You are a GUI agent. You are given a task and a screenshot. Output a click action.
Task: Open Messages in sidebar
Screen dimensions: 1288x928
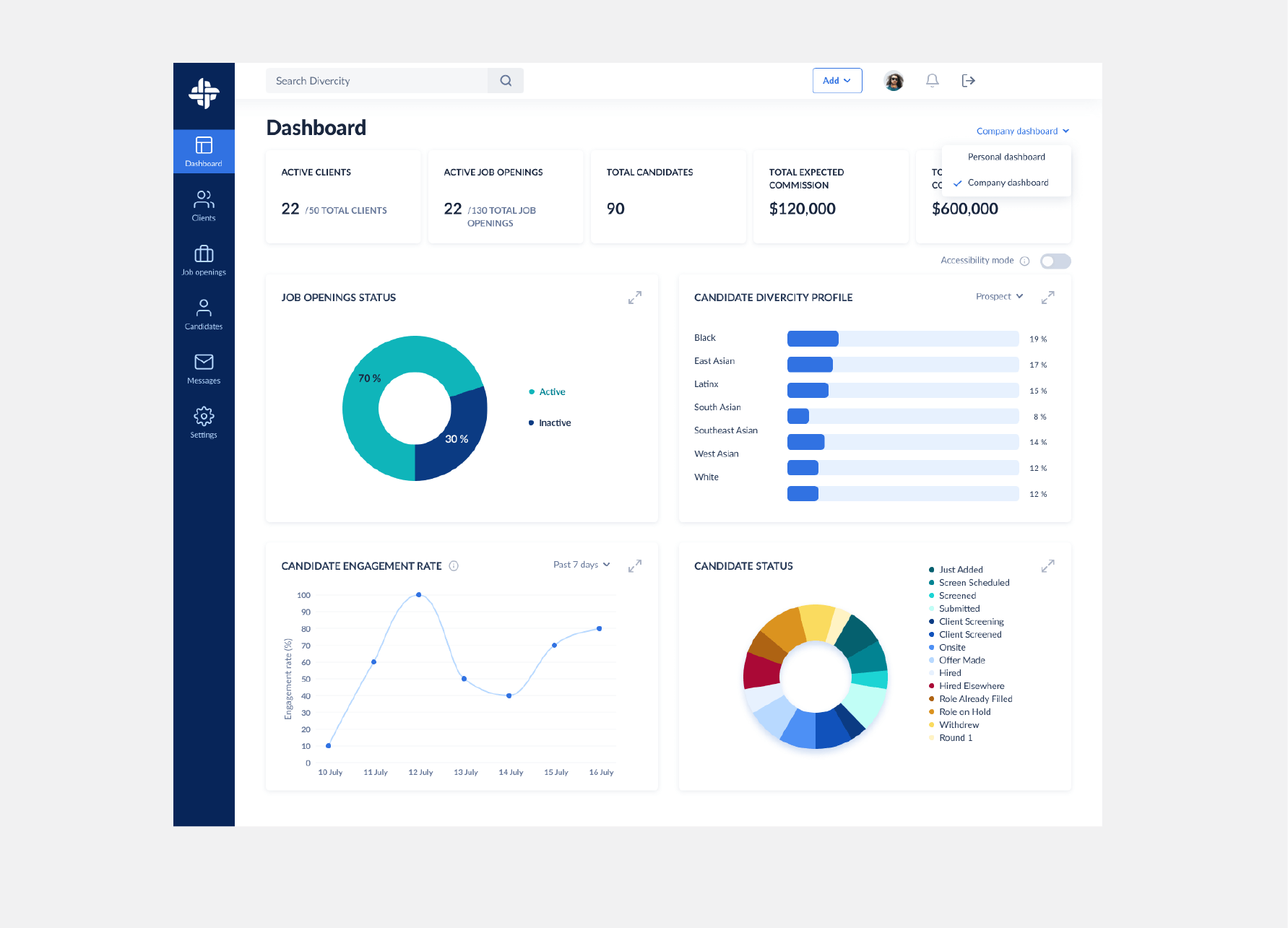(204, 368)
